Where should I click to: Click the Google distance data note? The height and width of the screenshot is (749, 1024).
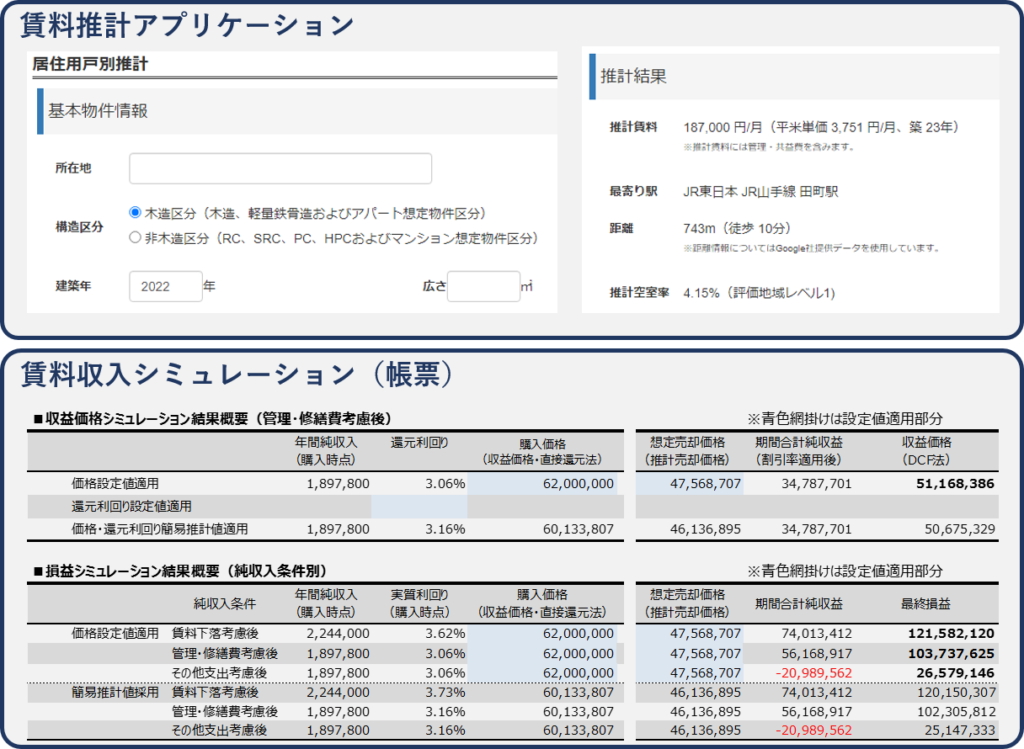pyautogui.click(x=812, y=248)
